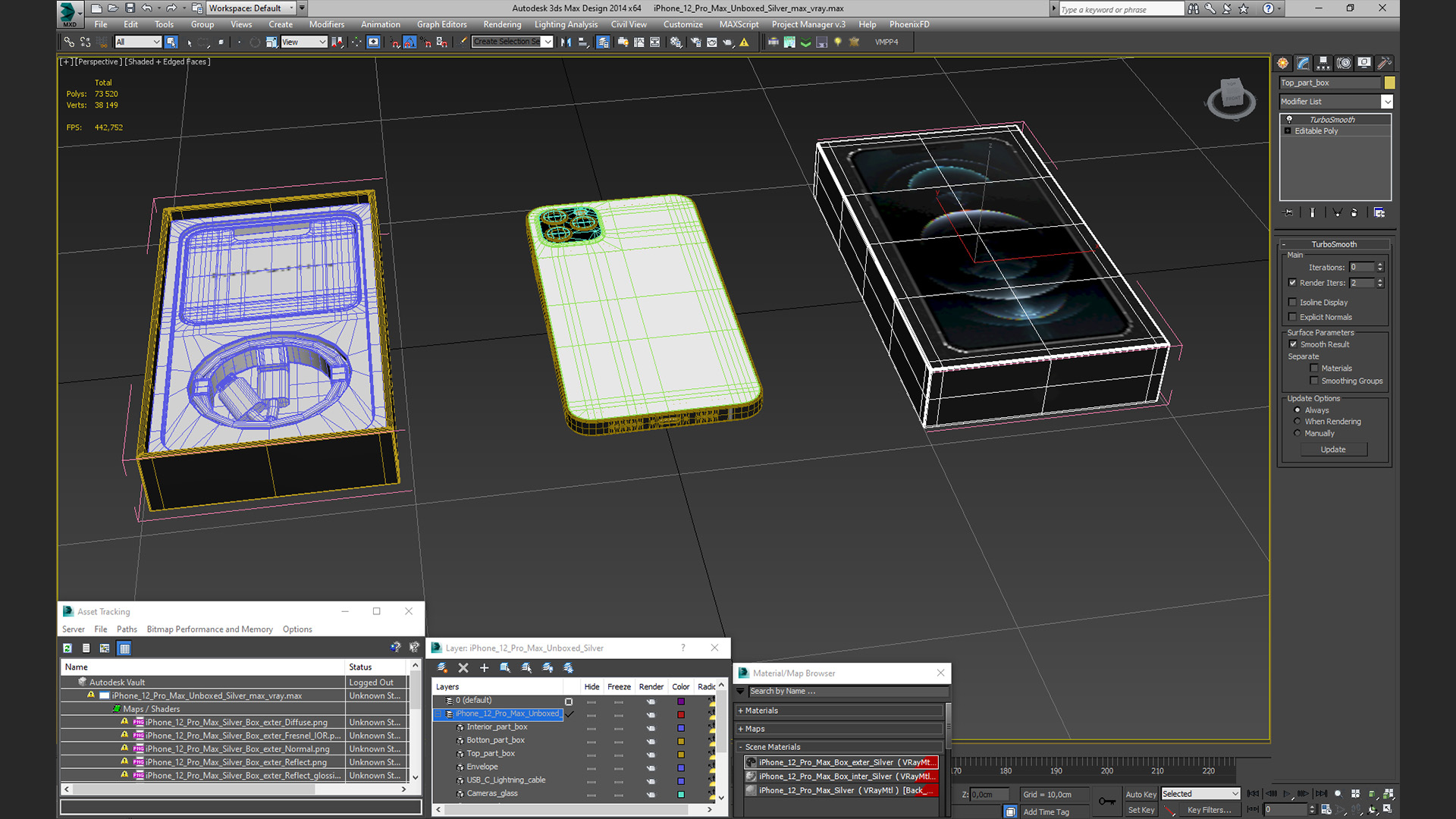Open the Create Selection Set dropdown
Screen dimensions: 1456x819
(548, 42)
